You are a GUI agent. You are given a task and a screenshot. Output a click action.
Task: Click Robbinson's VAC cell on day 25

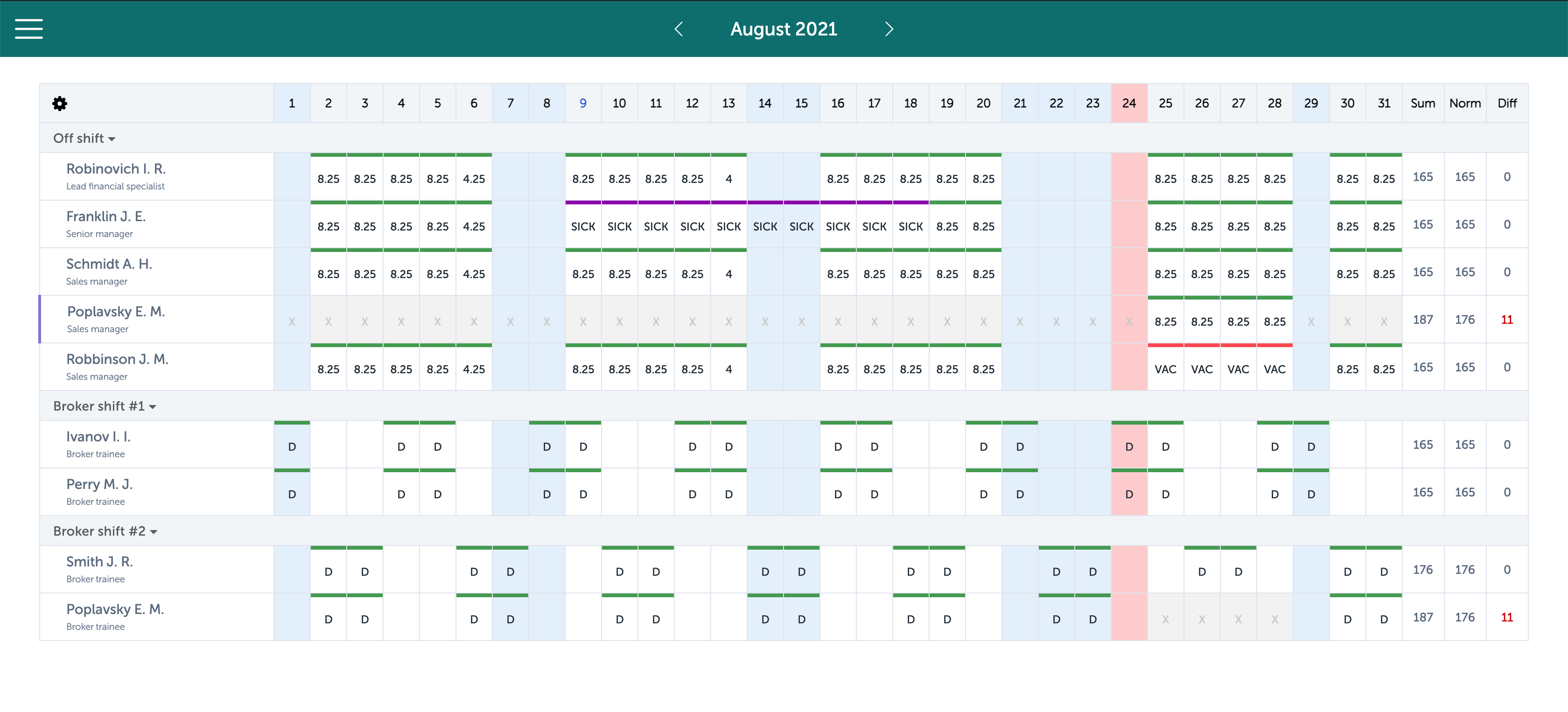(1165, 370)
